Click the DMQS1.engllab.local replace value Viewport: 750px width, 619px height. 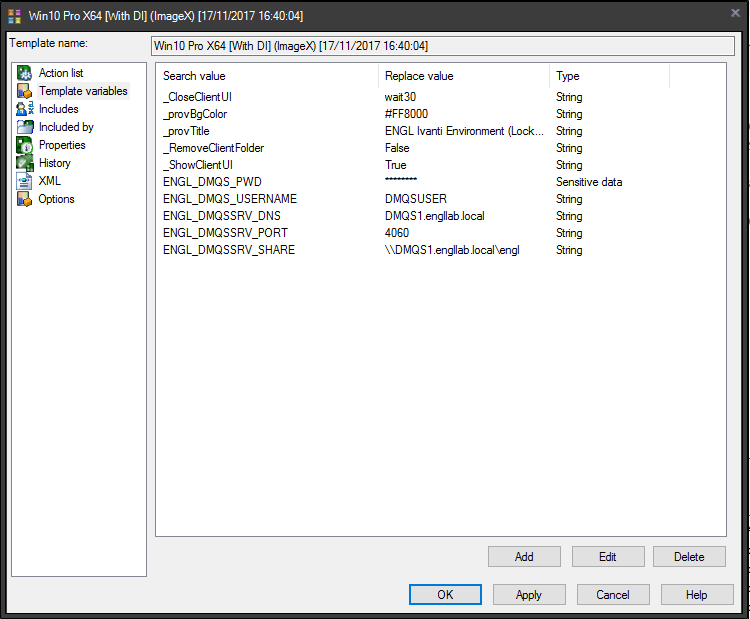pyautogui.click(x=435, y=216)
